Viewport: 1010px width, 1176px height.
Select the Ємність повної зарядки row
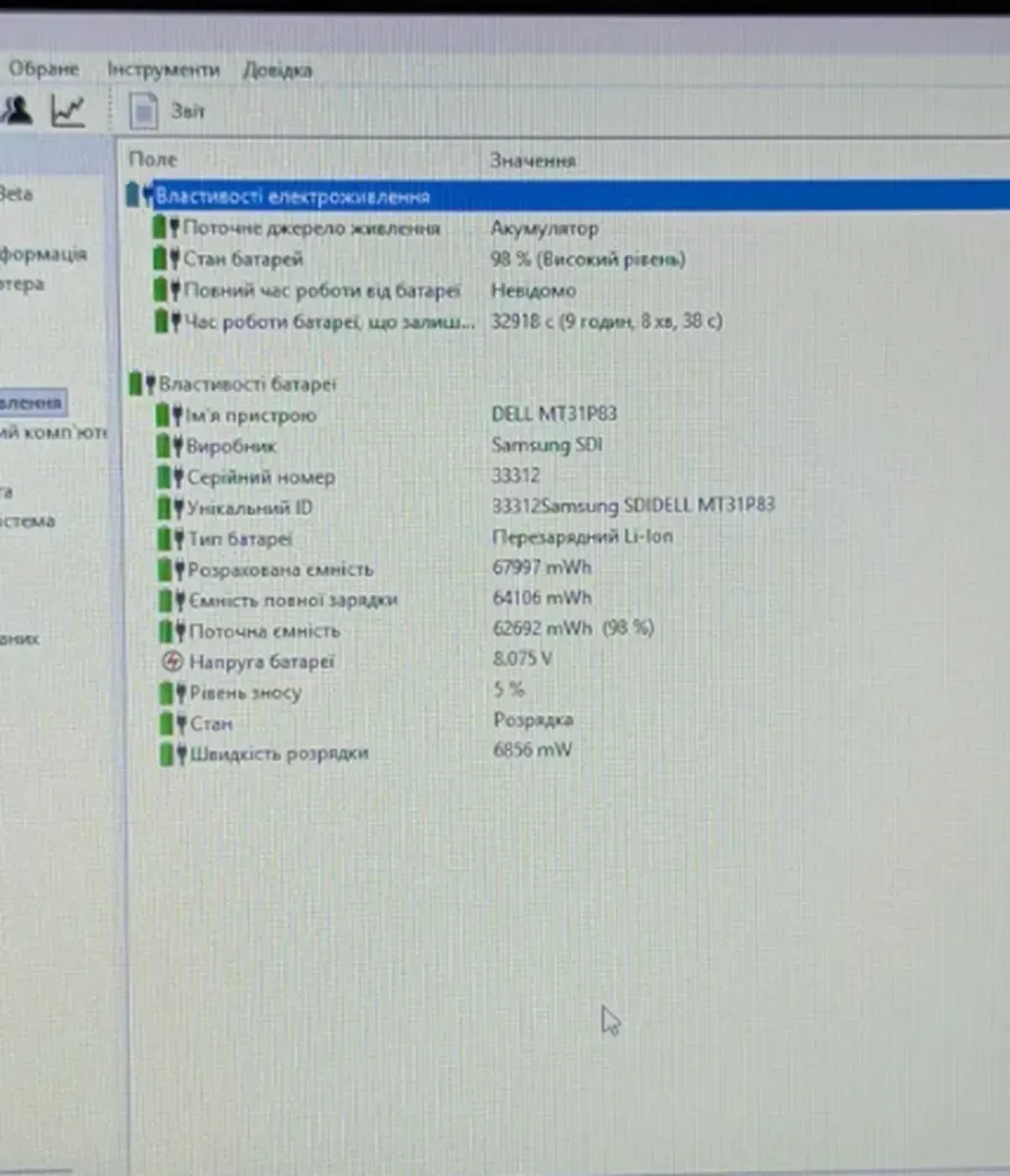(x=292, y=600)
